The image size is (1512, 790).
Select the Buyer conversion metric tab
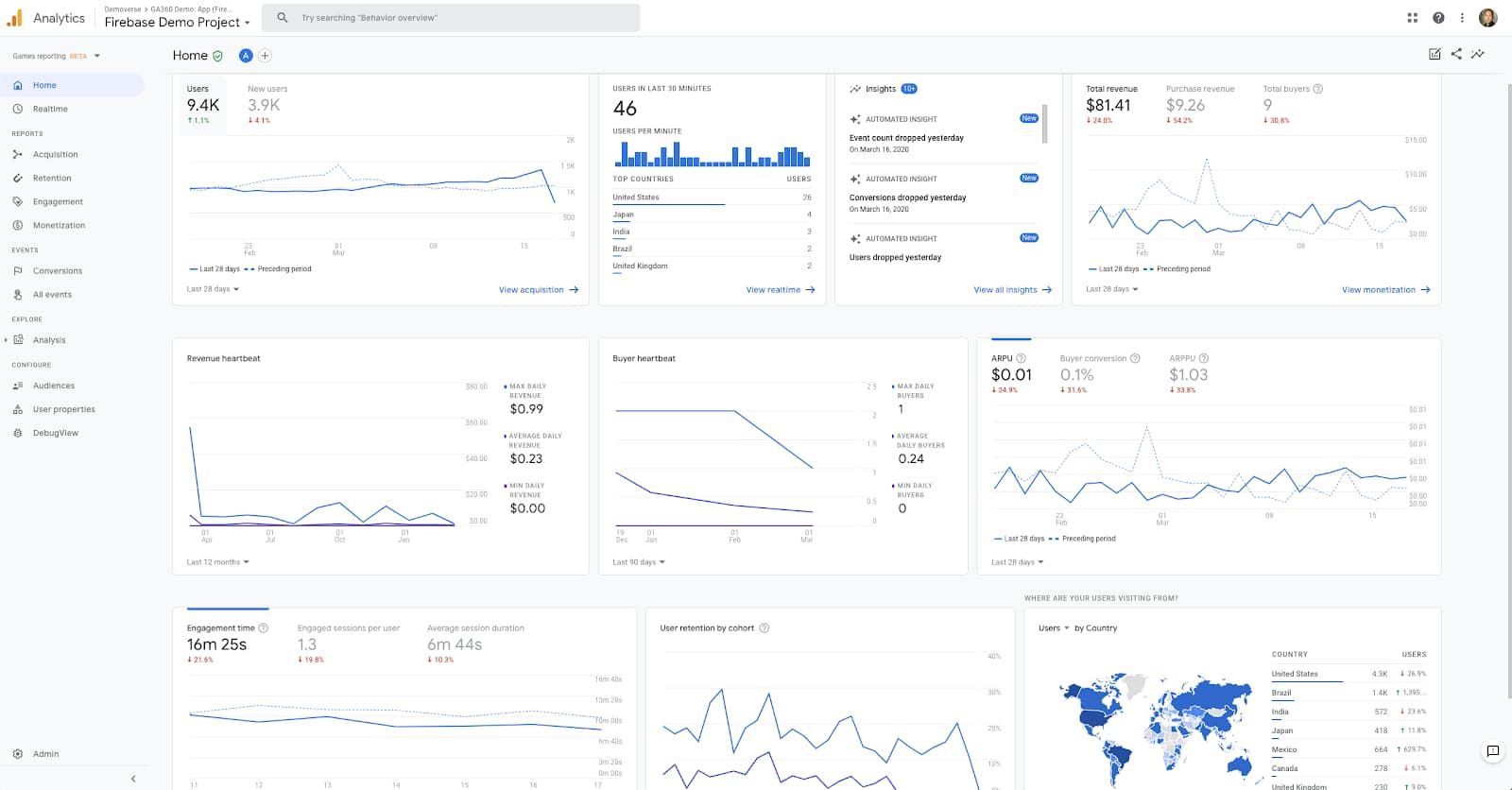(1100, 373)
